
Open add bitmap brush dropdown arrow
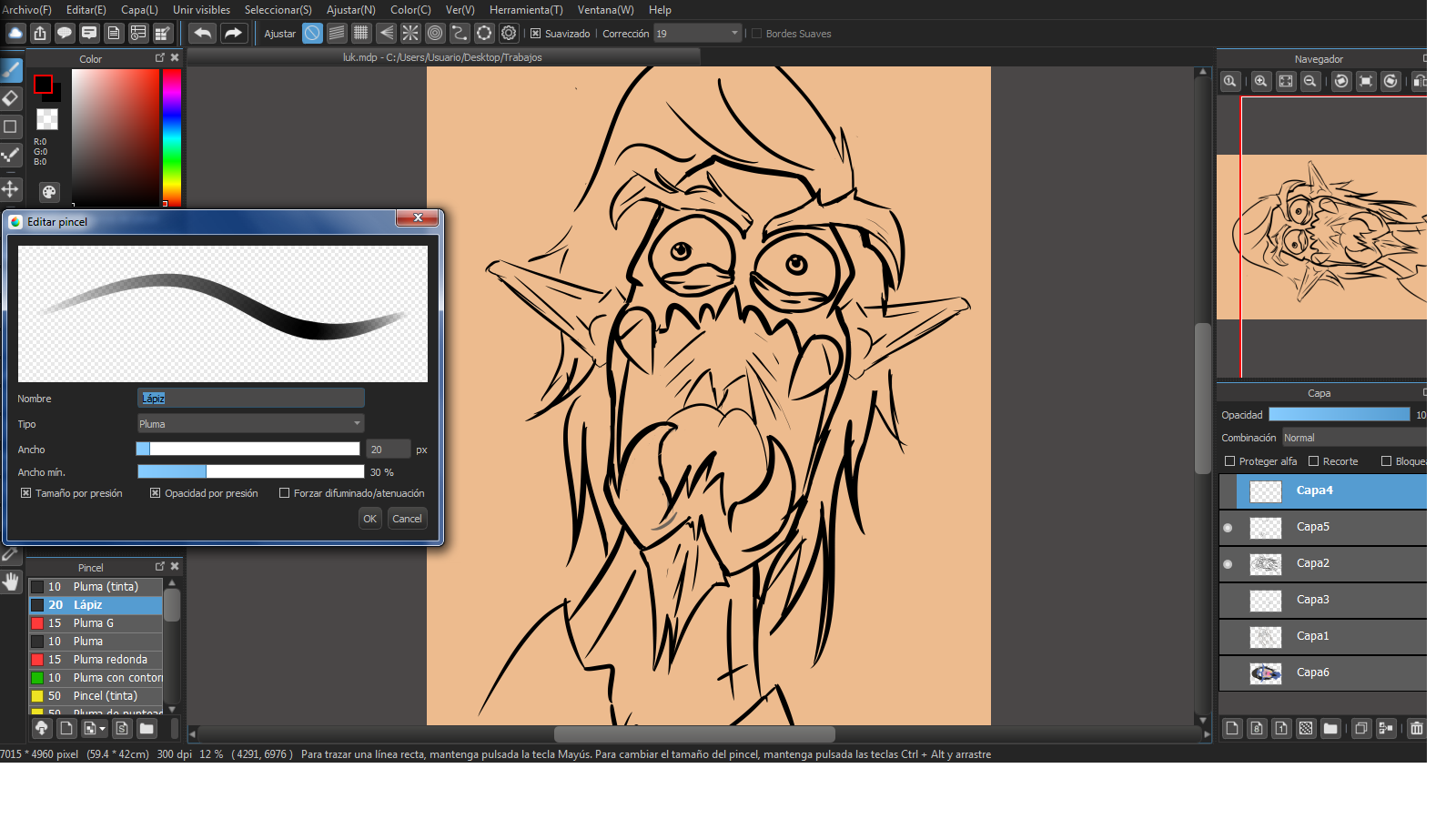tap(102, 729)
